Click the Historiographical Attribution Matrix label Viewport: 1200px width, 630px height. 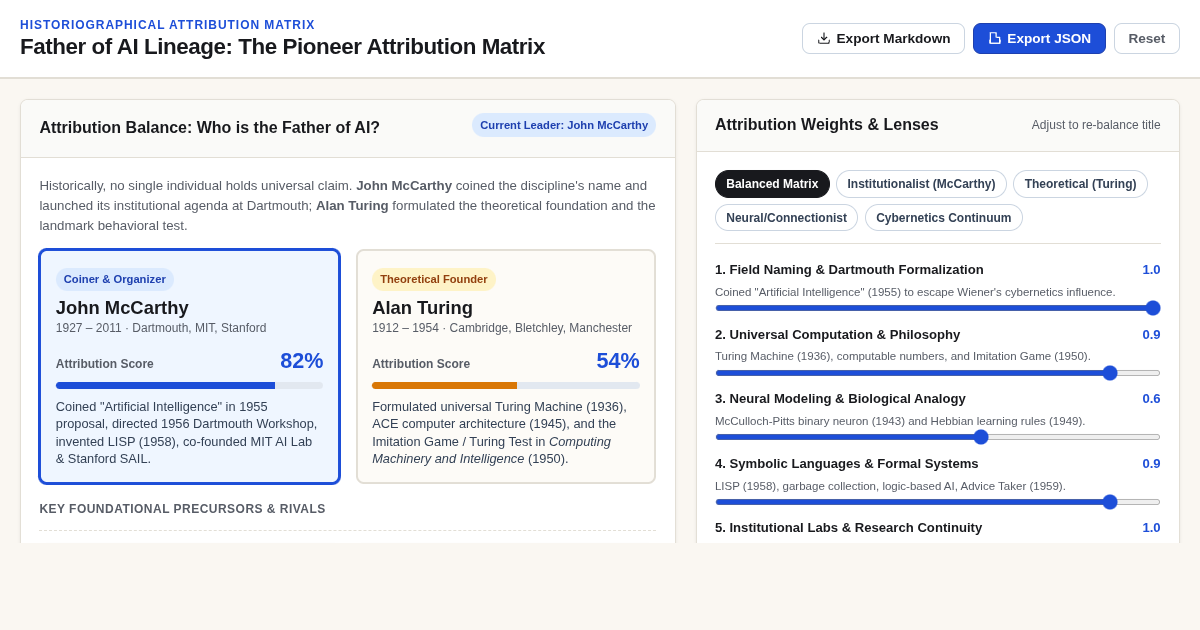coord(168,25)
